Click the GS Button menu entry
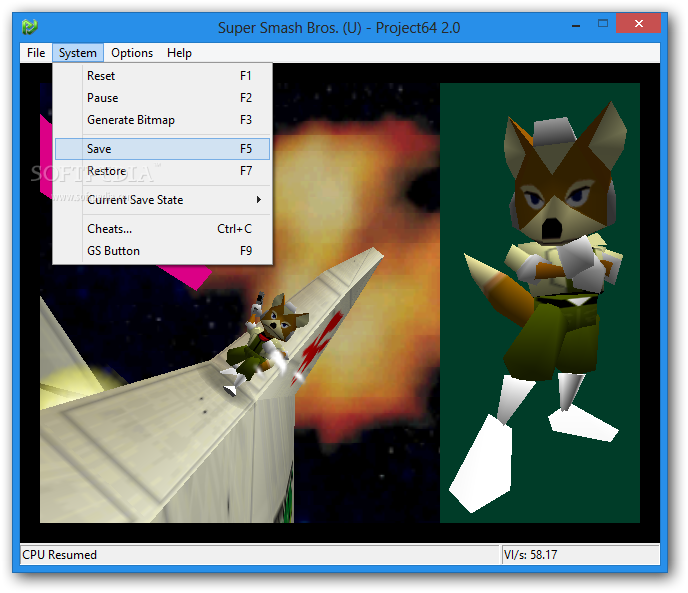 (162, 251)
